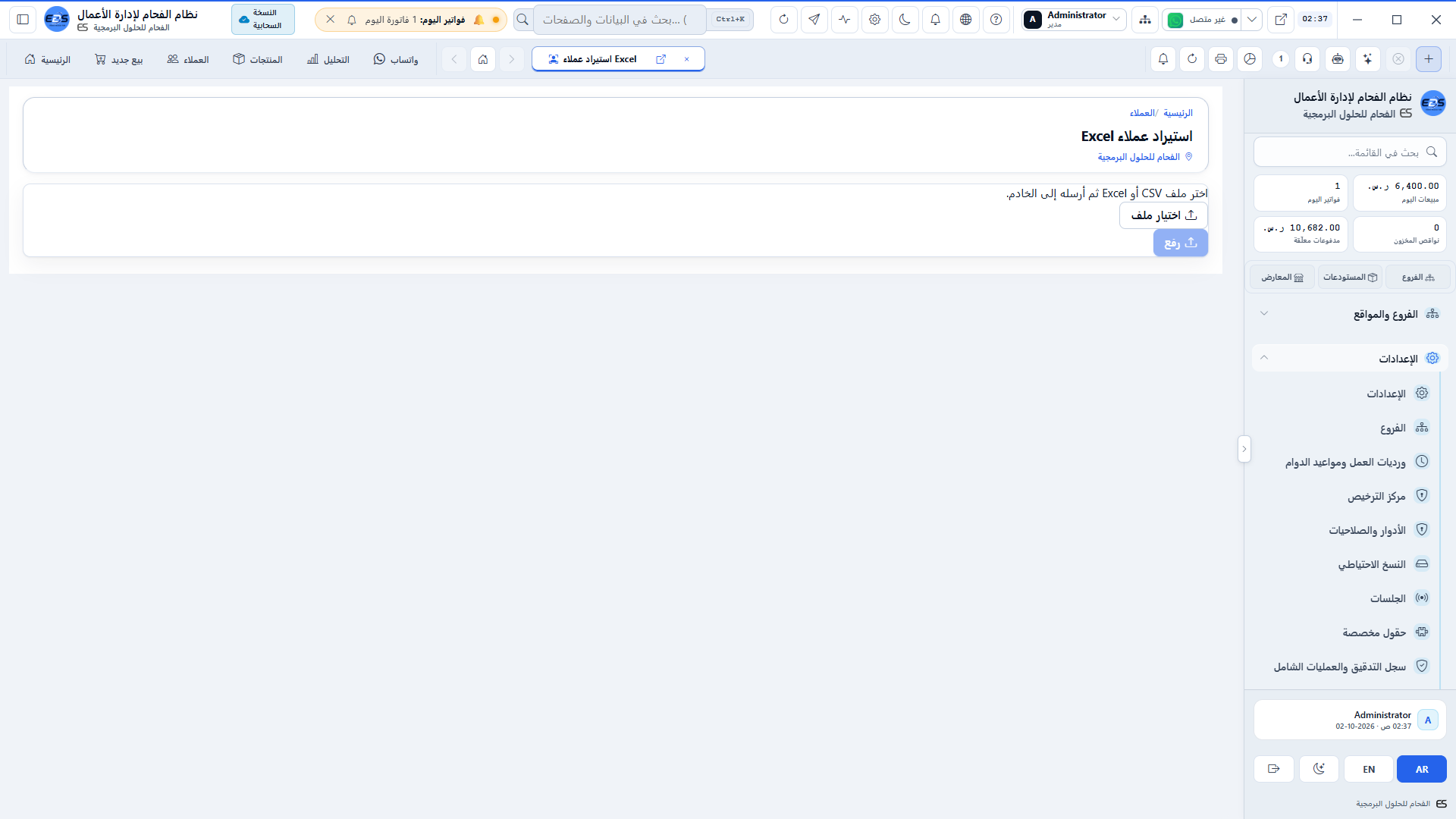
Task: Click the refresh icon in top bar
Action: (x=784, y=20)
